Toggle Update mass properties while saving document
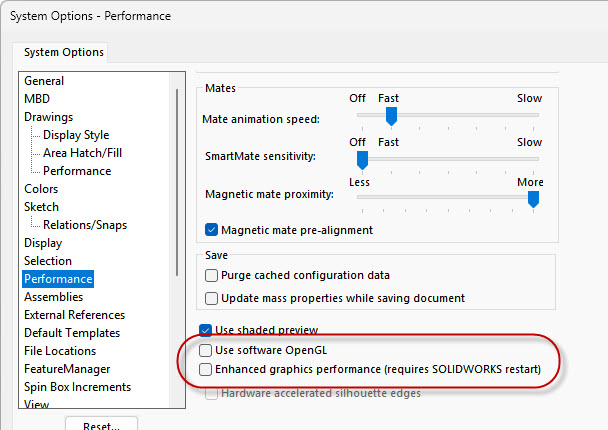 click(212, 298)
